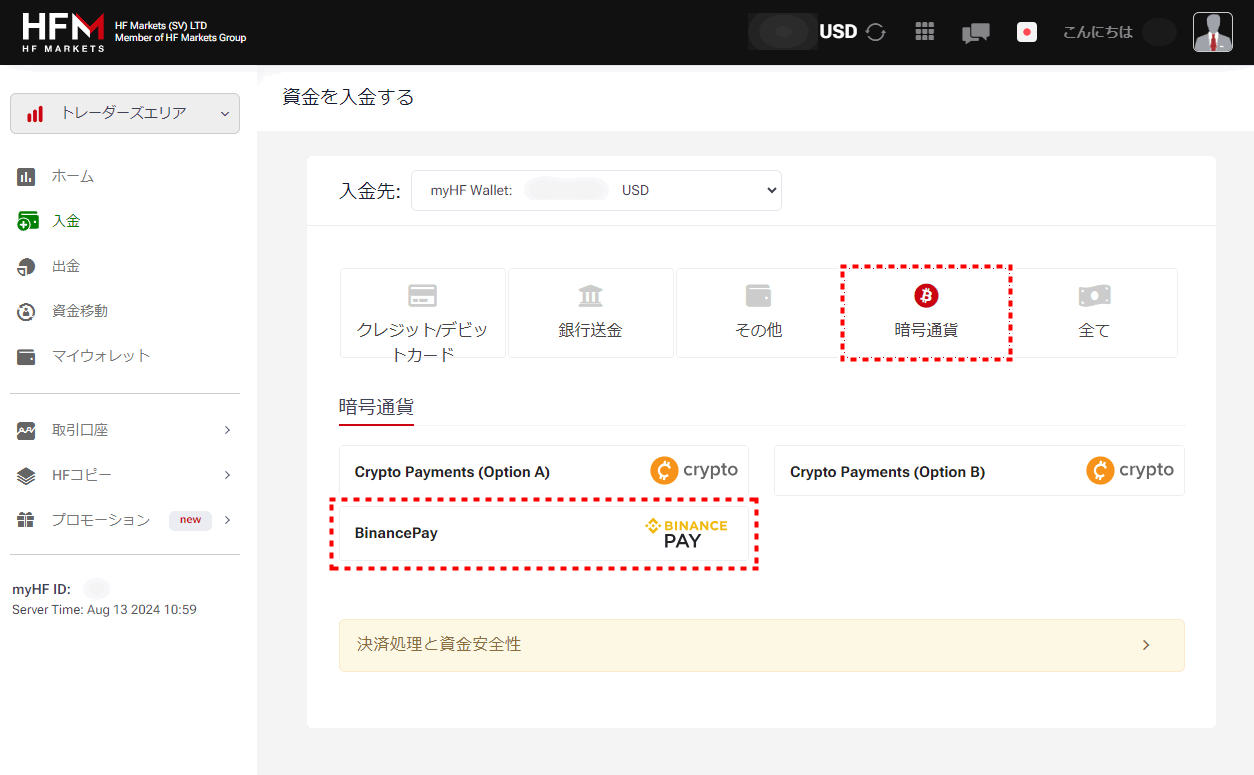Click the red 'new' badge
The width and height of the screenshot is (1254, 775).
point(190,520)
